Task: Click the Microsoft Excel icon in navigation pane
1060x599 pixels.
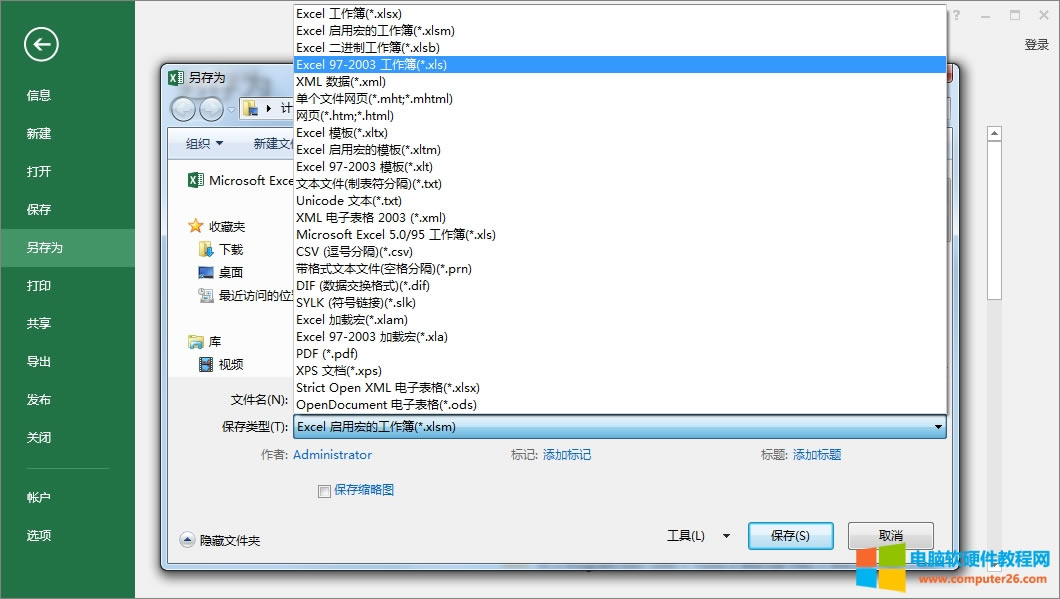Action: click(x=195, y=181)
